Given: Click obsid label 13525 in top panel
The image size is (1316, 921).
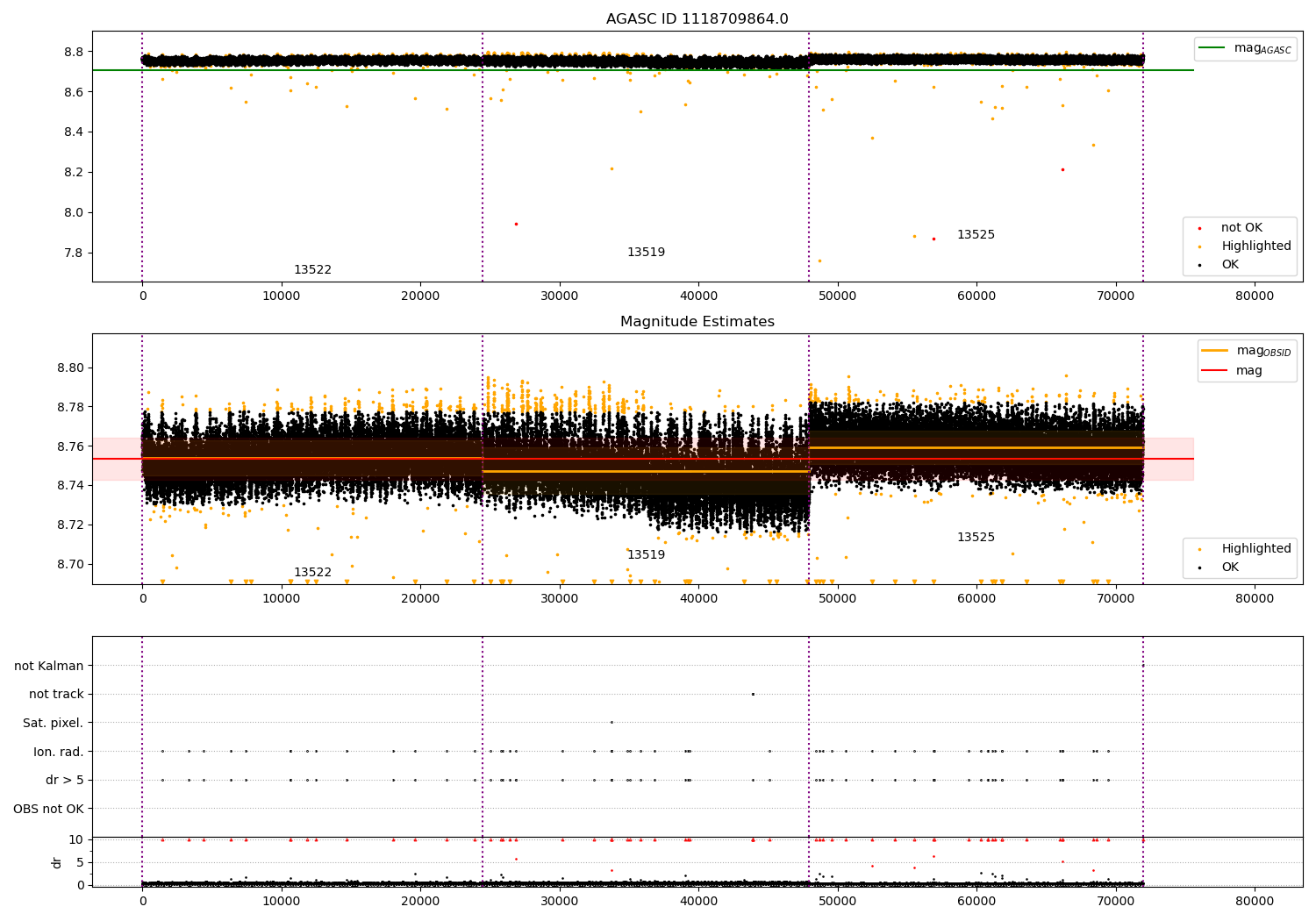Looking at the screenshot, I should (x=976, y=235).
